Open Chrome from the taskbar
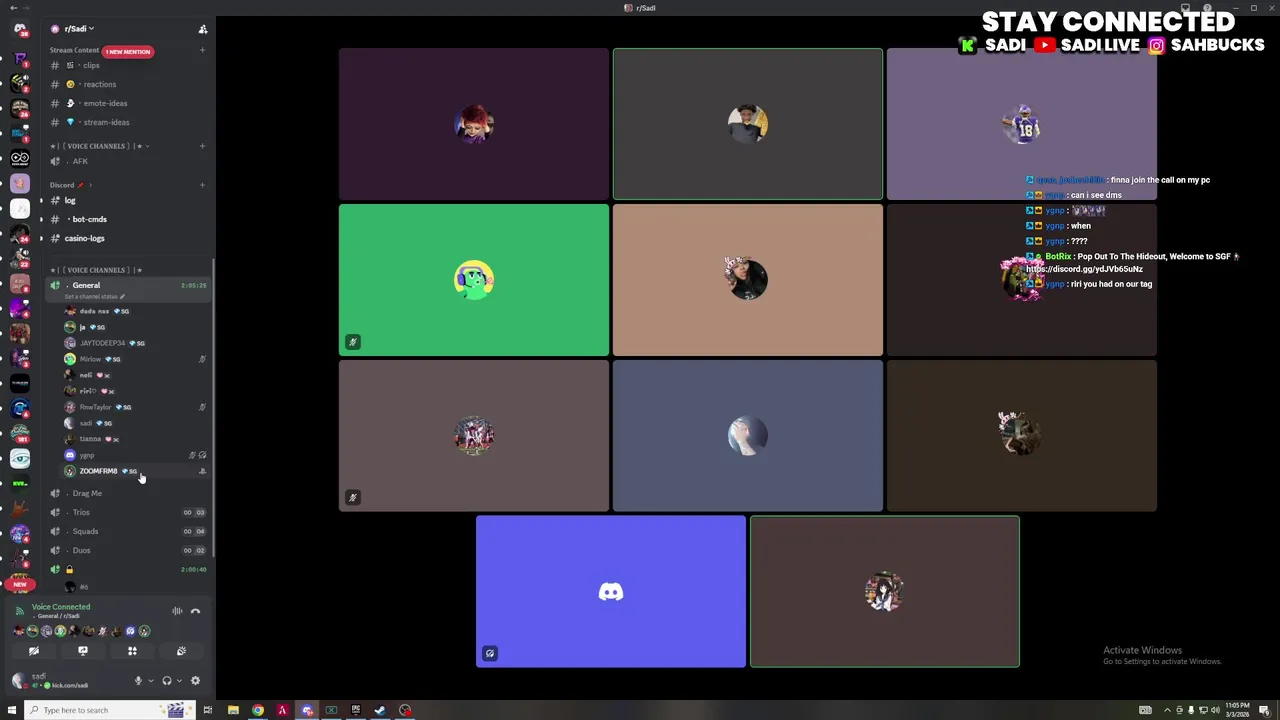 (258, 710)
